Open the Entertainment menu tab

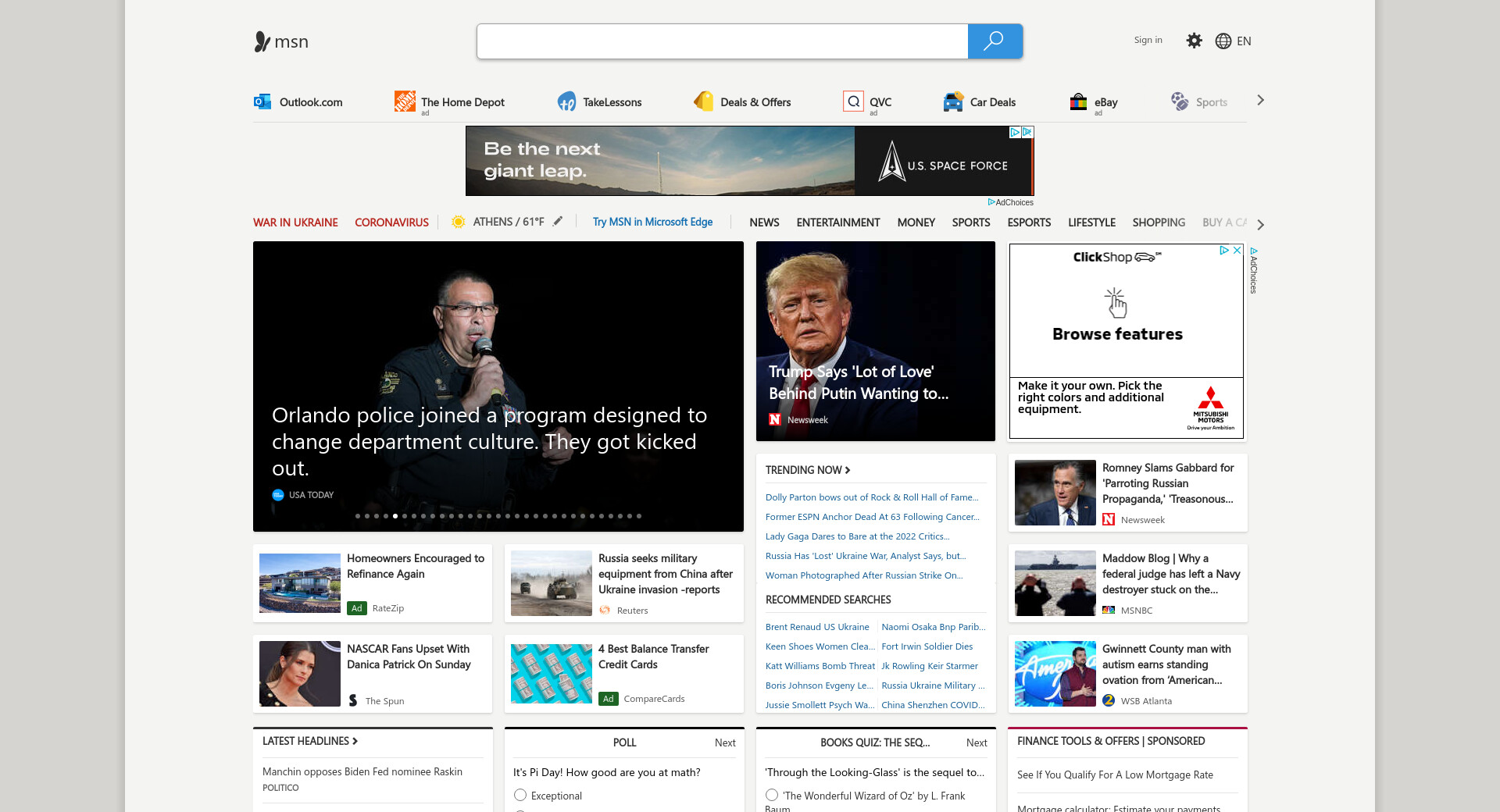click(x=837, y=223)
